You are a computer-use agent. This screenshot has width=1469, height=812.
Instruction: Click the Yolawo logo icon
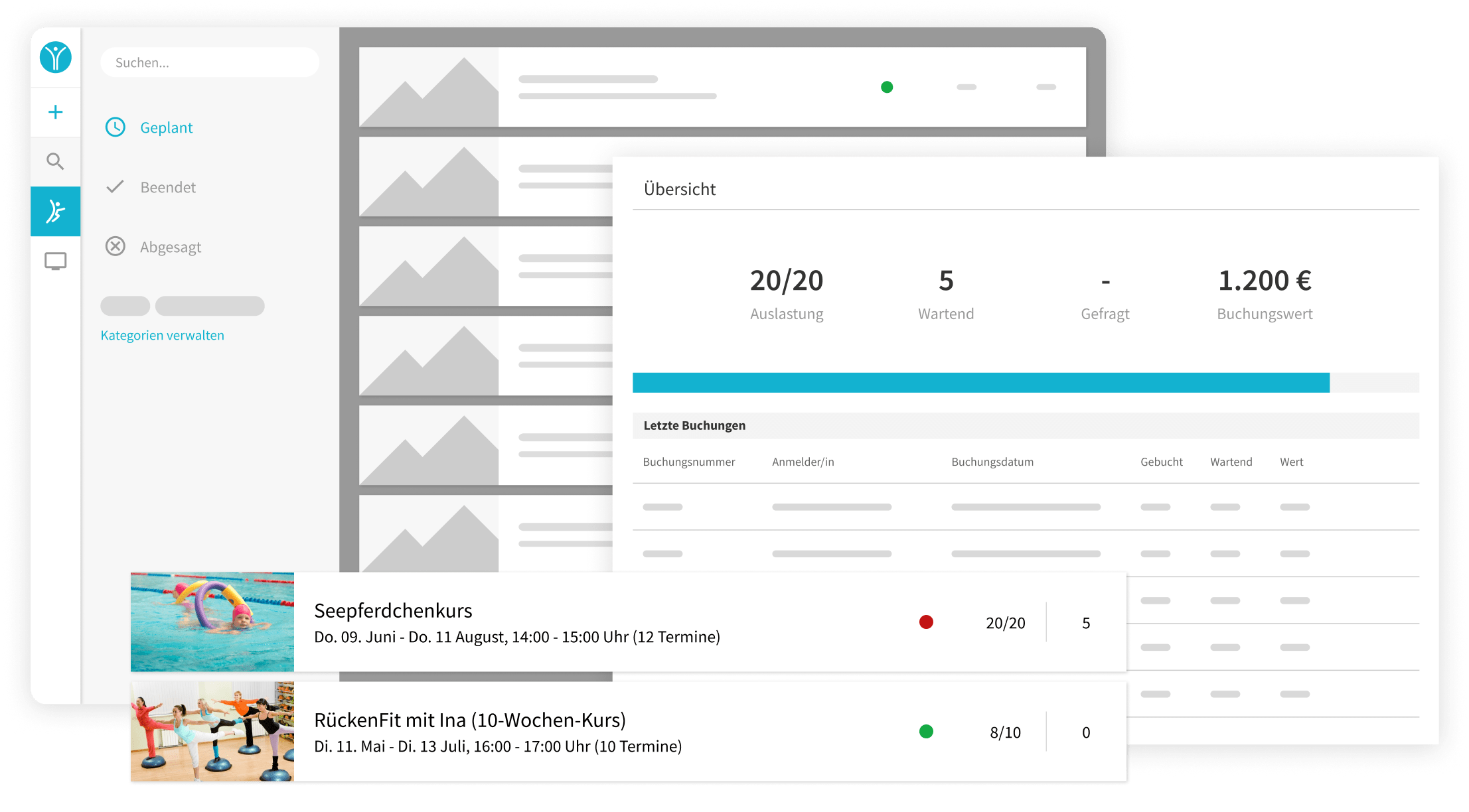point(56,58)
